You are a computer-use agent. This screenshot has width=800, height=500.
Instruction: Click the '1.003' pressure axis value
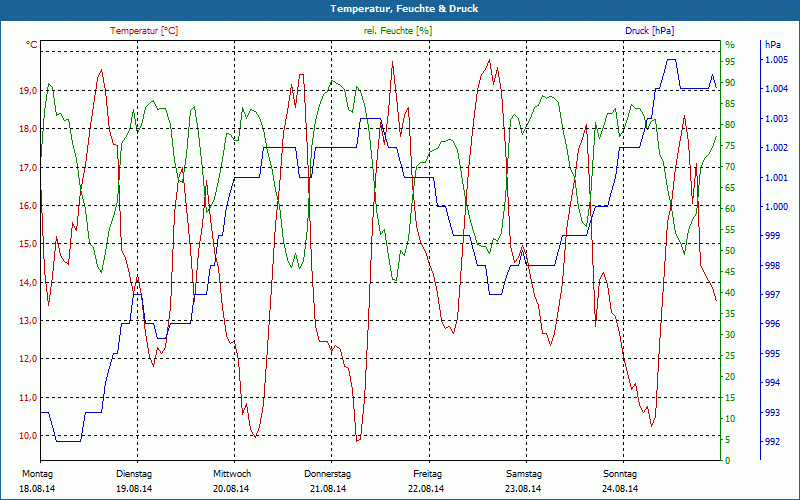click(x=777, y=119)
